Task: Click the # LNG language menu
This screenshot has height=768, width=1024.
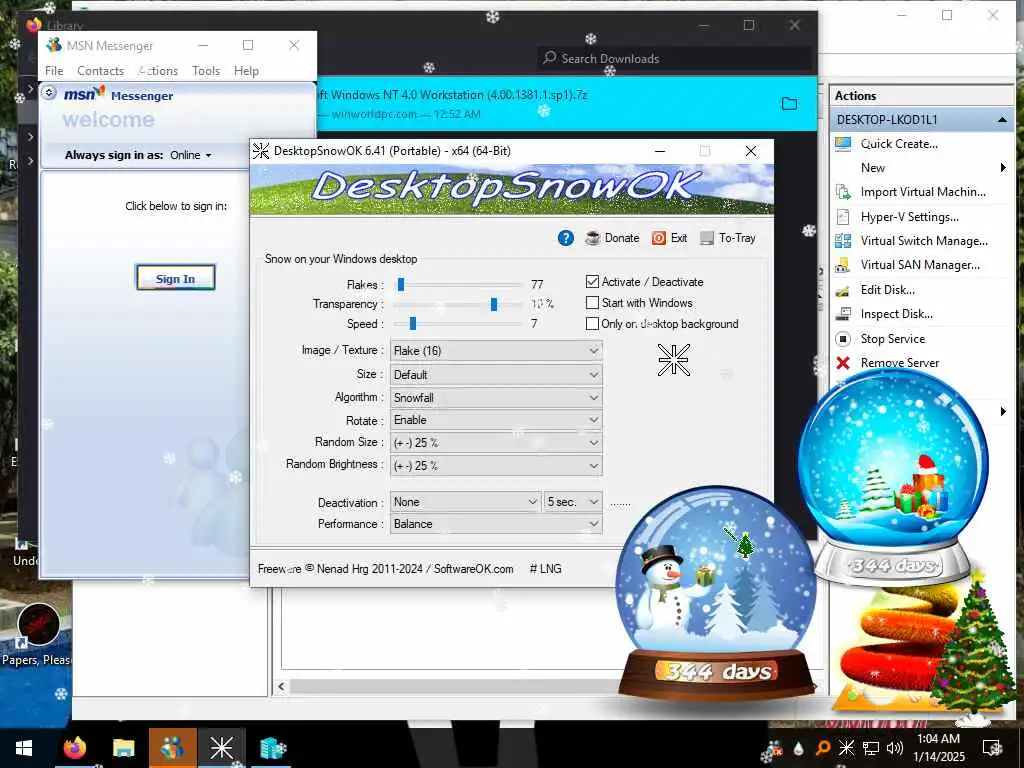Action: 546,569
